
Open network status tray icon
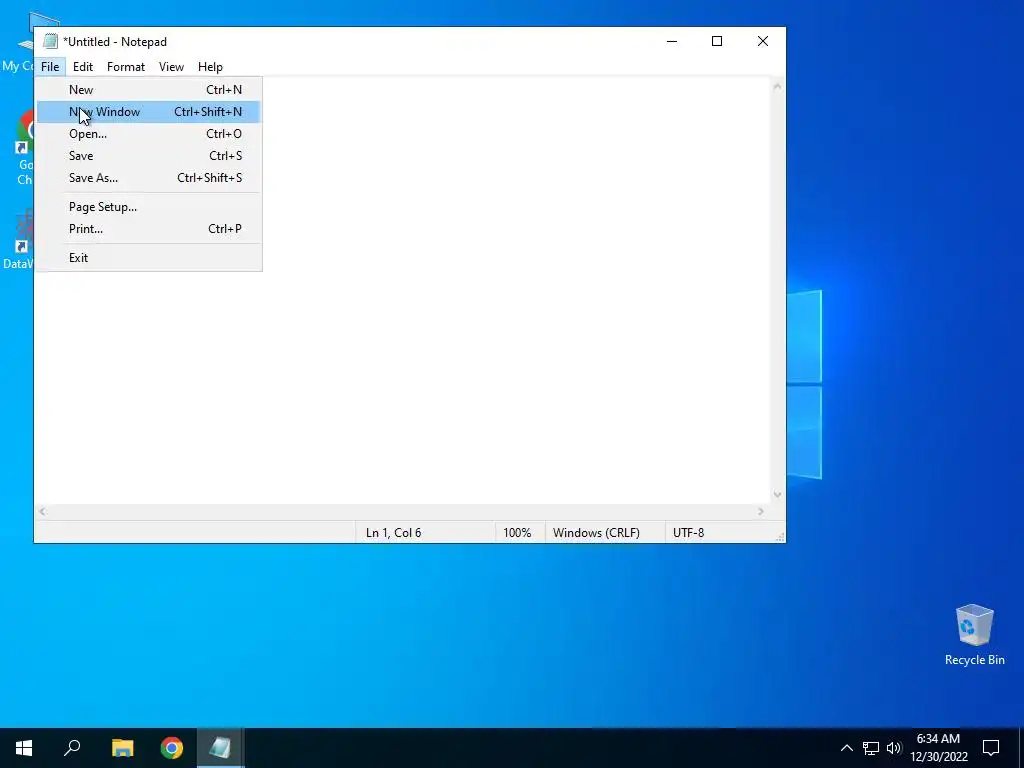871,748
